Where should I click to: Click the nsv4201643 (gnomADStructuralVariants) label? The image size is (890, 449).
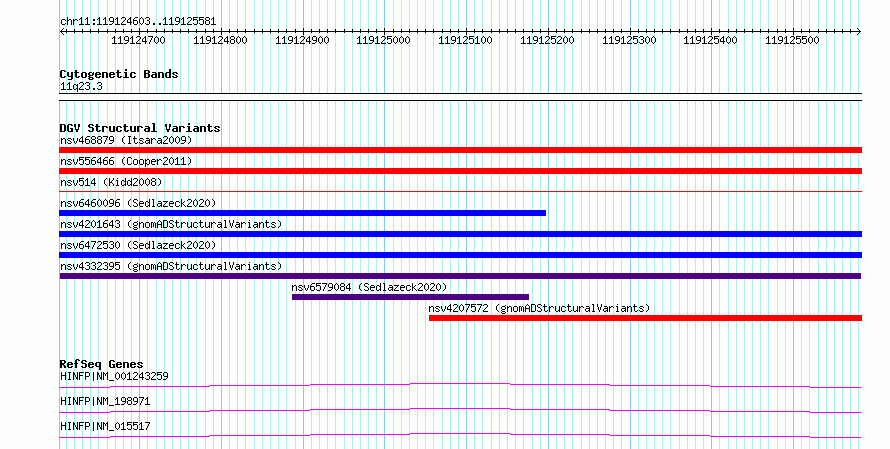tap(171, 224)
